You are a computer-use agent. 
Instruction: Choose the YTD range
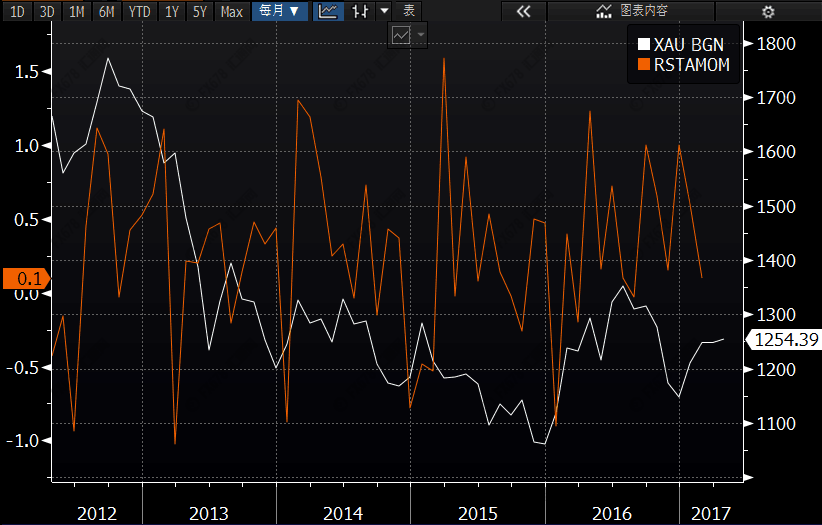[139, 11]
